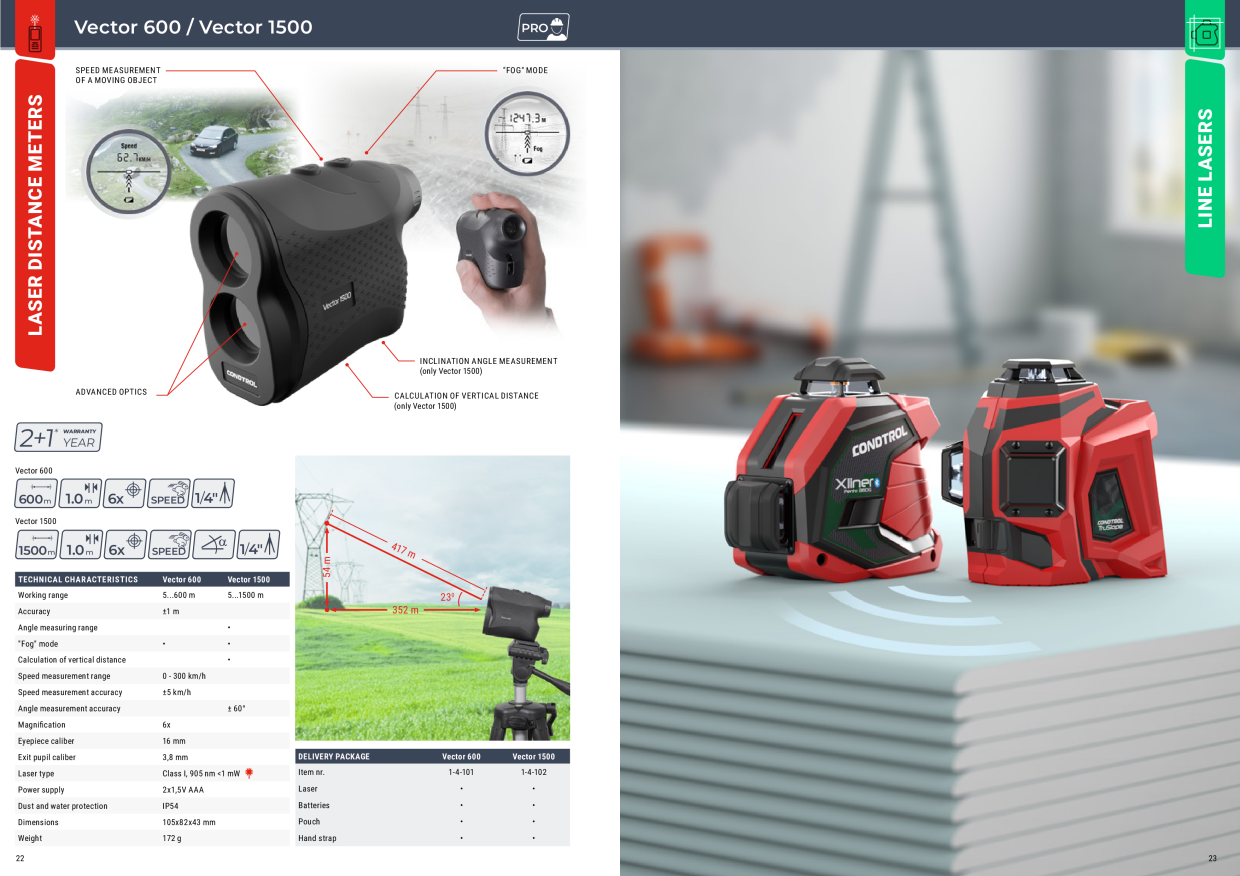This screenshot has width=1240, height=876.
Task: Click the green line laser icon in header
Action: coord(1205,34)
